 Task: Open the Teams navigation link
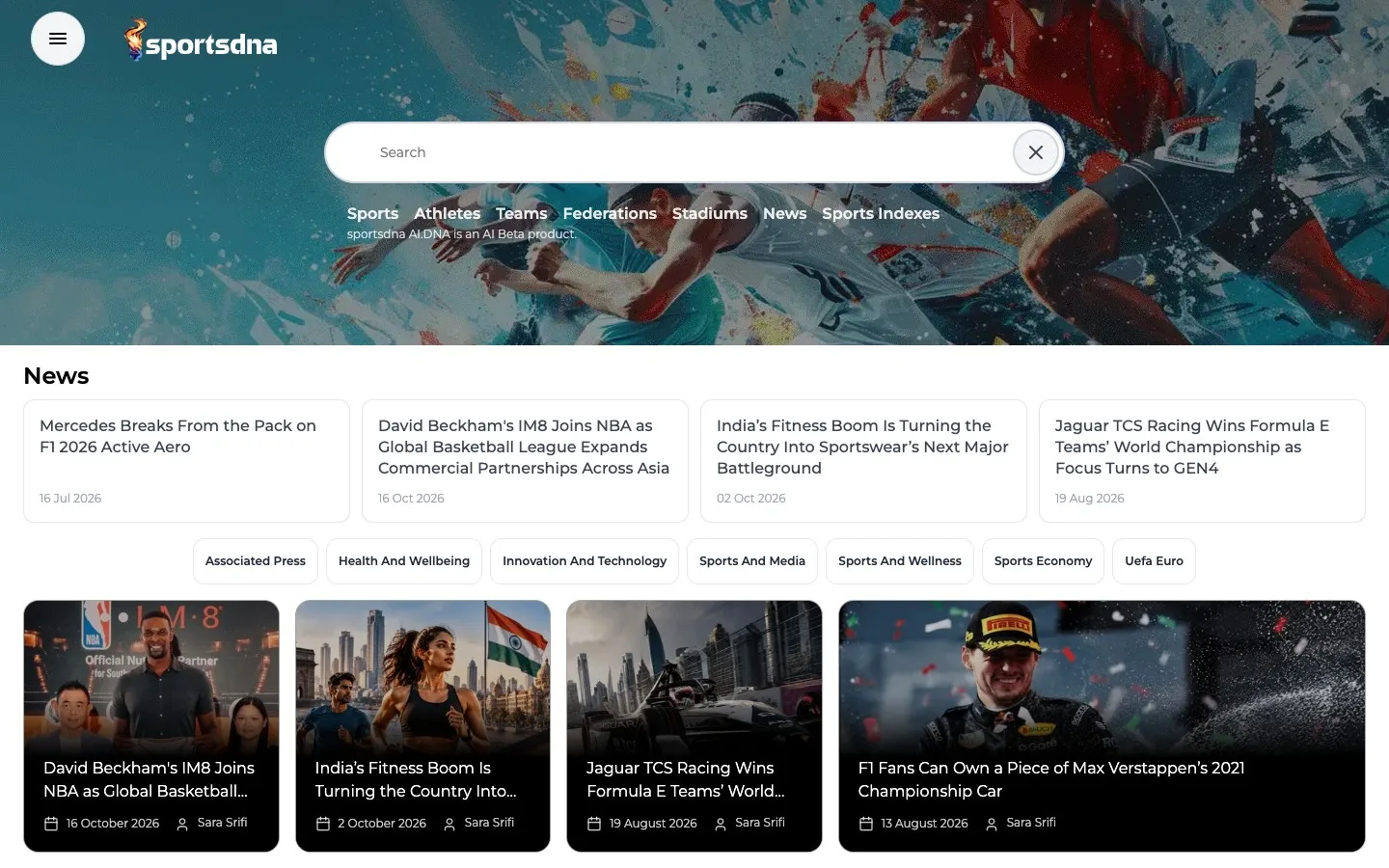tap(522, 213)
